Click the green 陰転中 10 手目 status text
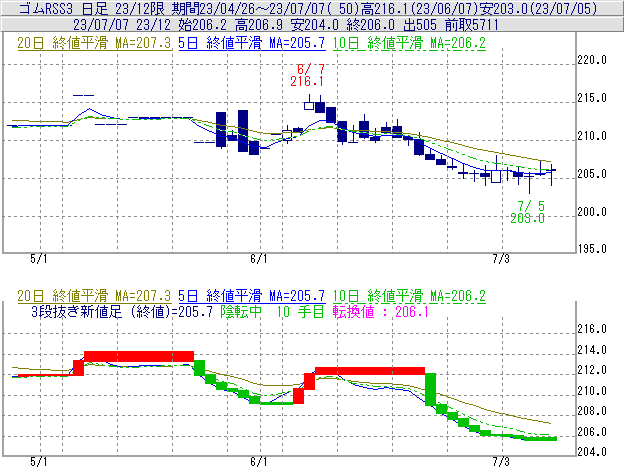The height and width of the screenshot is (475, 624). 273,311
